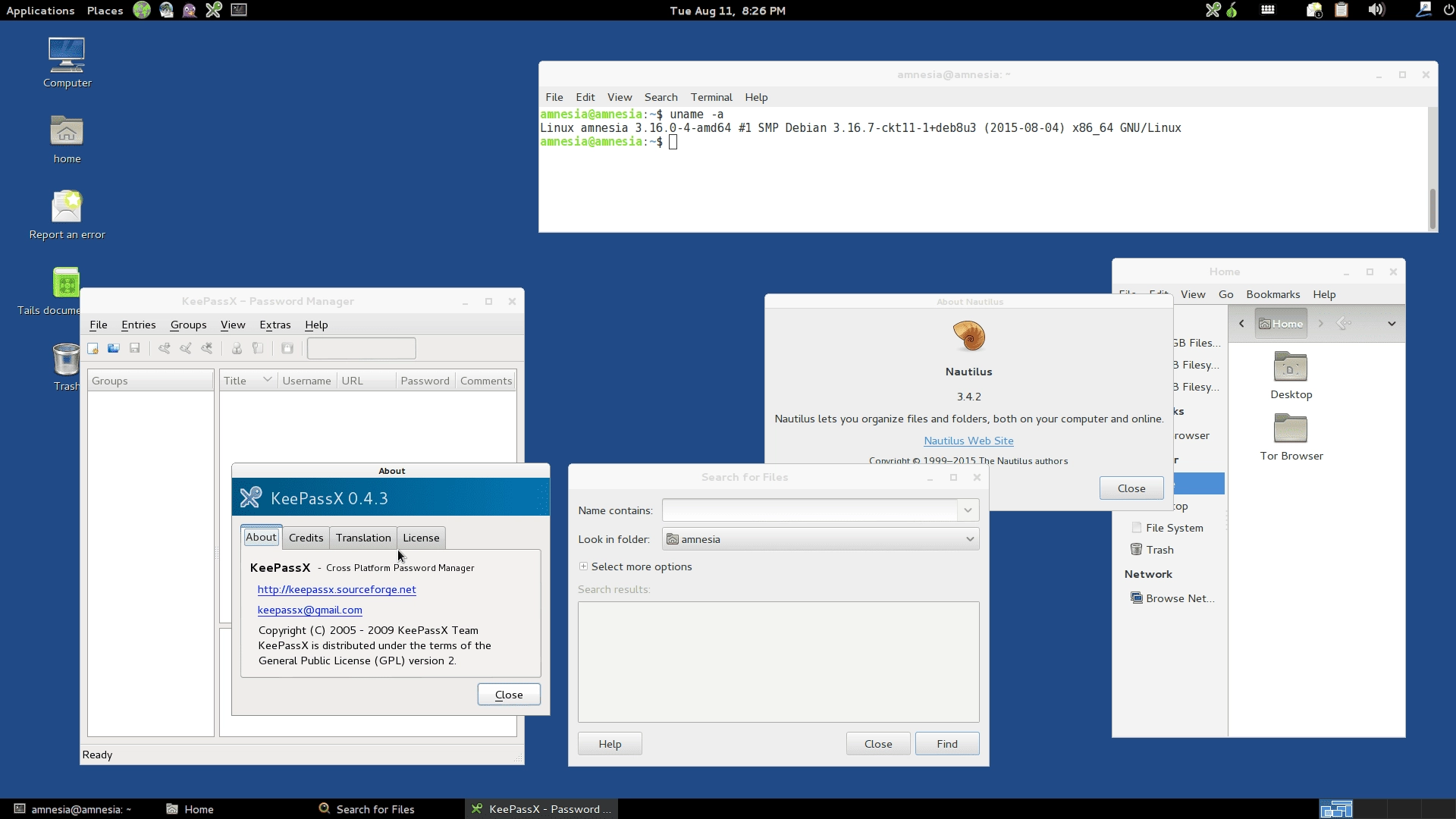
Task: Open KeePassX Entries menu
Action: (139, 325)
